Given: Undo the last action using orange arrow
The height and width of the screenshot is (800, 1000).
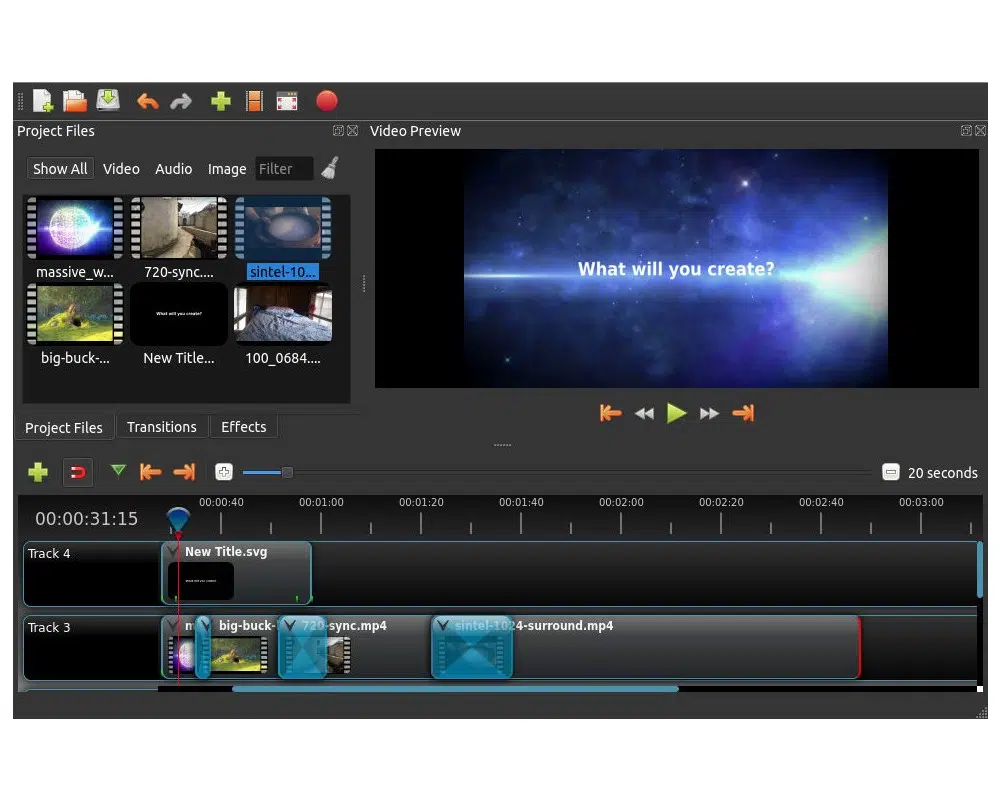Looking at the screenshot, I should [148, 101].
